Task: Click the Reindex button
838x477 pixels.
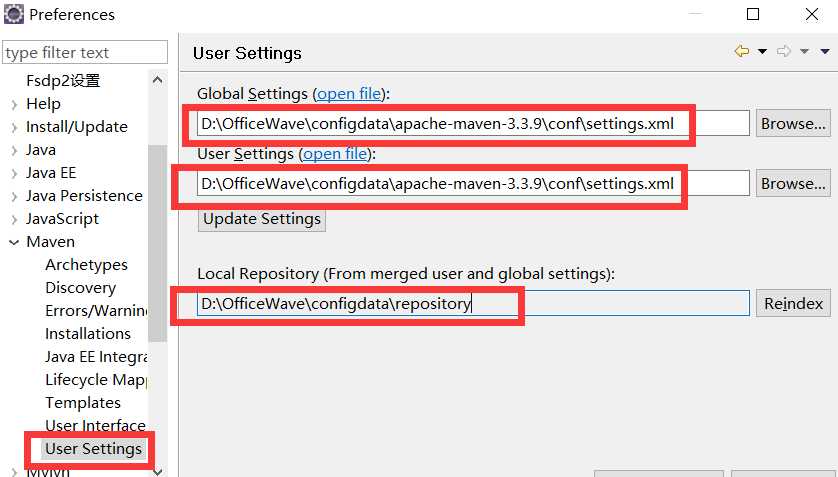Action: 793,304
